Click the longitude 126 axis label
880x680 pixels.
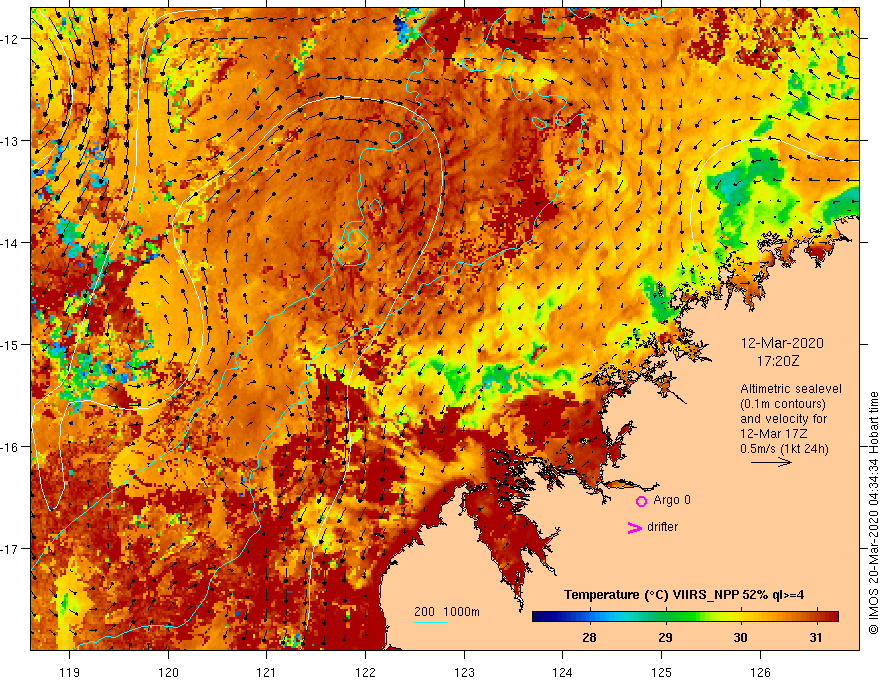760,672
